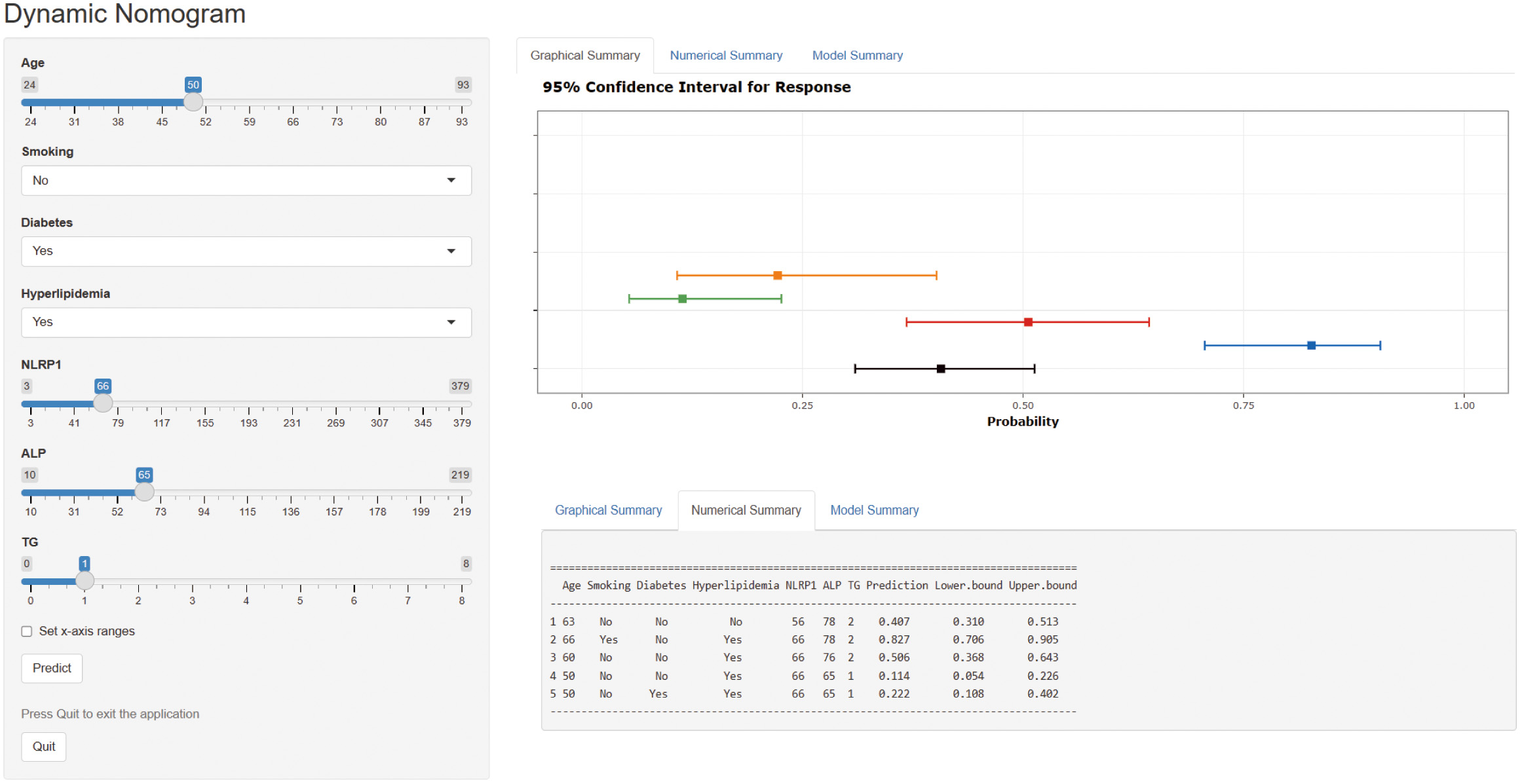Open the lower Model Summary tab
The height and width of the screenshot is (784, 1520).
(874, 510)
